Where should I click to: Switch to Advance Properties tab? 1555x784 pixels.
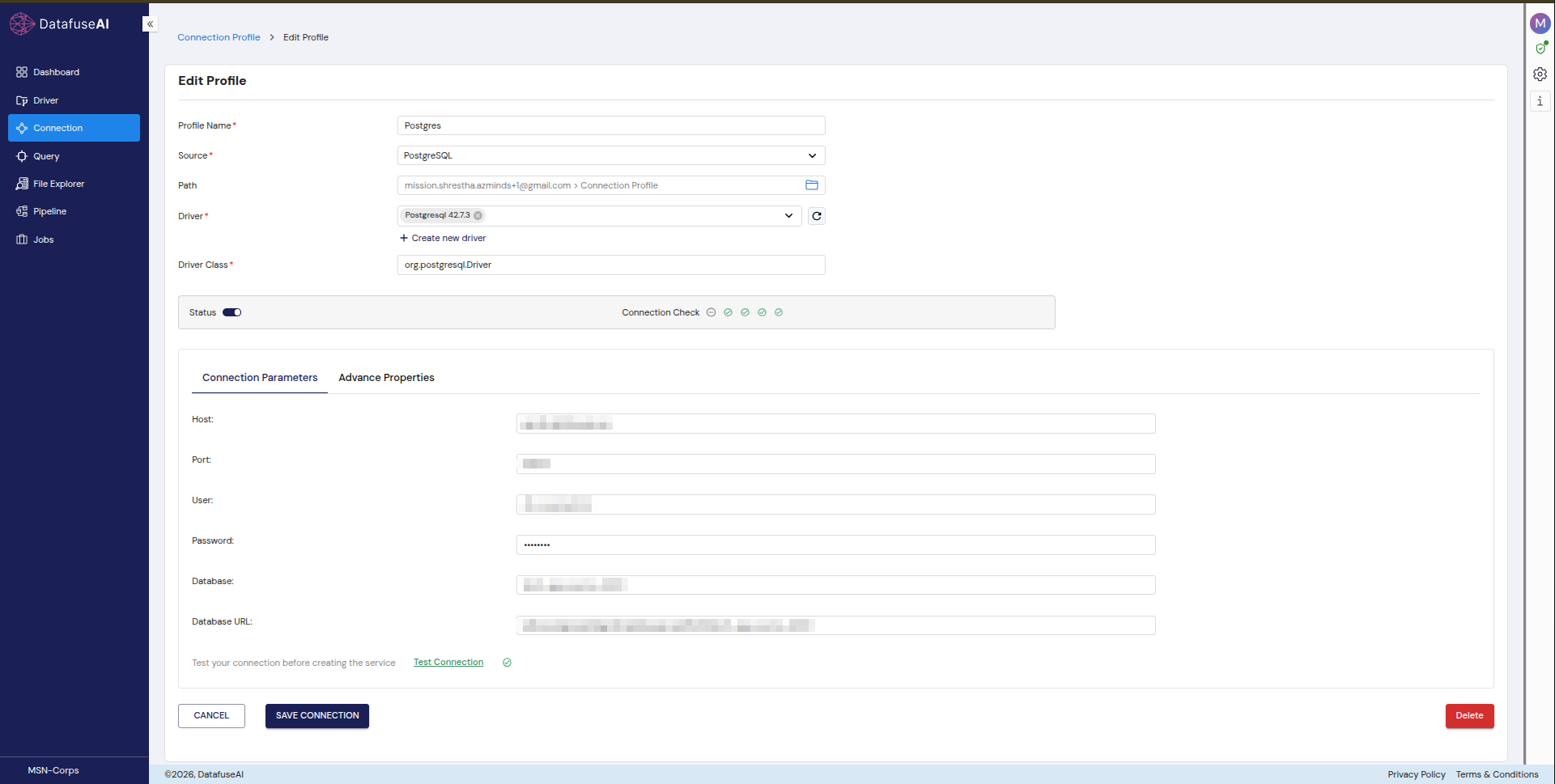(386, 378)
